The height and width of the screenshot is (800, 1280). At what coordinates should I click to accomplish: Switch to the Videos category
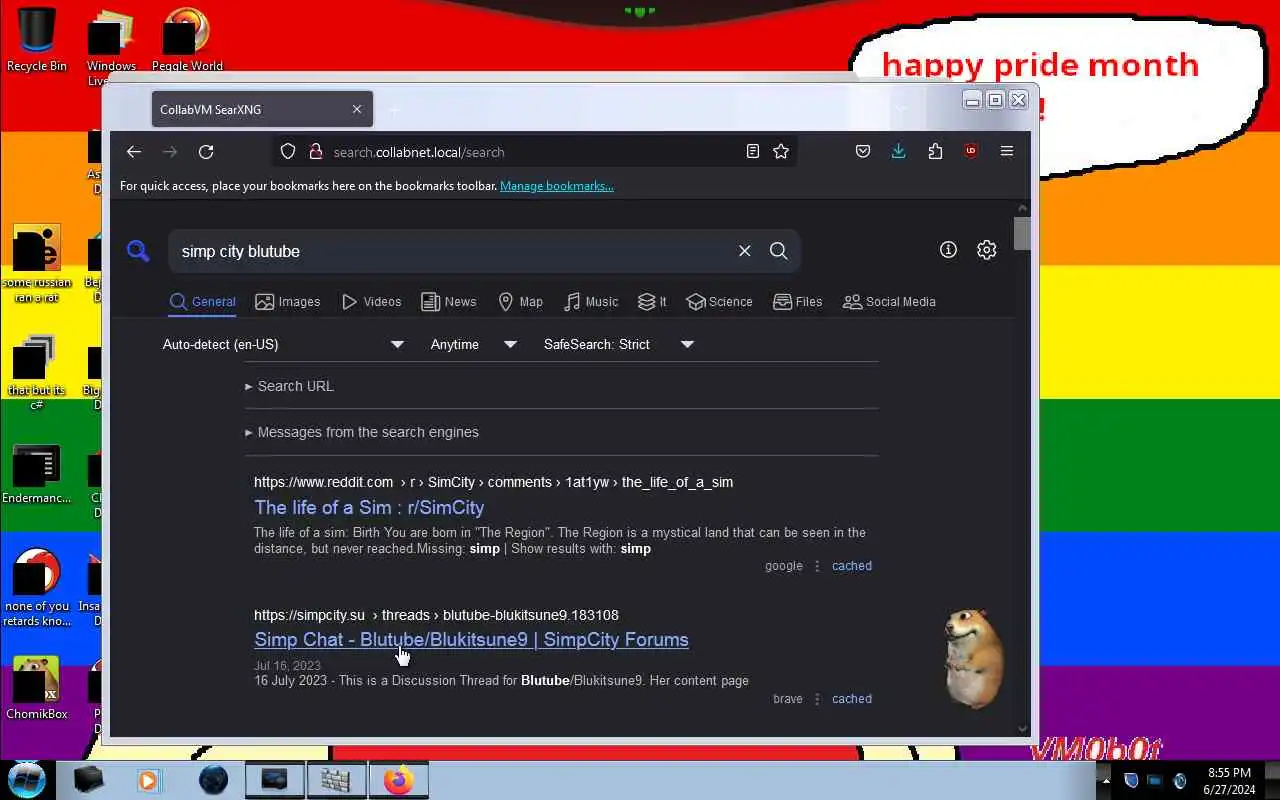[x=372, y=302]
